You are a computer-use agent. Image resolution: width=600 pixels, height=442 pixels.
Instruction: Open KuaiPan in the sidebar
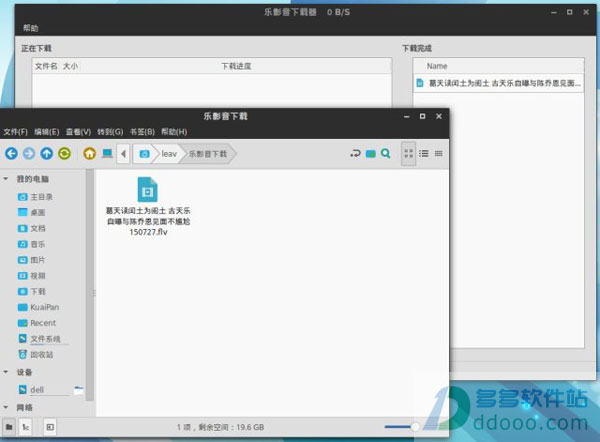point(39,307)
